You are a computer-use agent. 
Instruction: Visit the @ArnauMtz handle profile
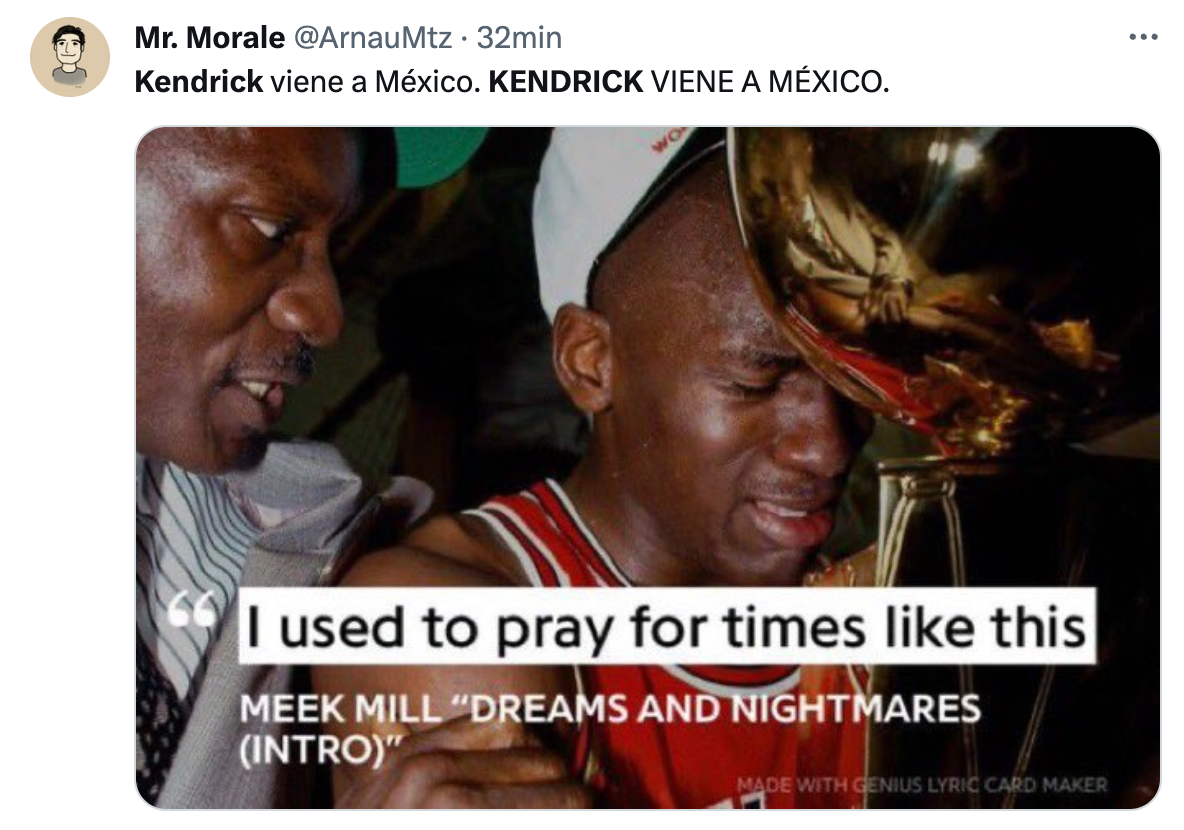click(372, 37)
